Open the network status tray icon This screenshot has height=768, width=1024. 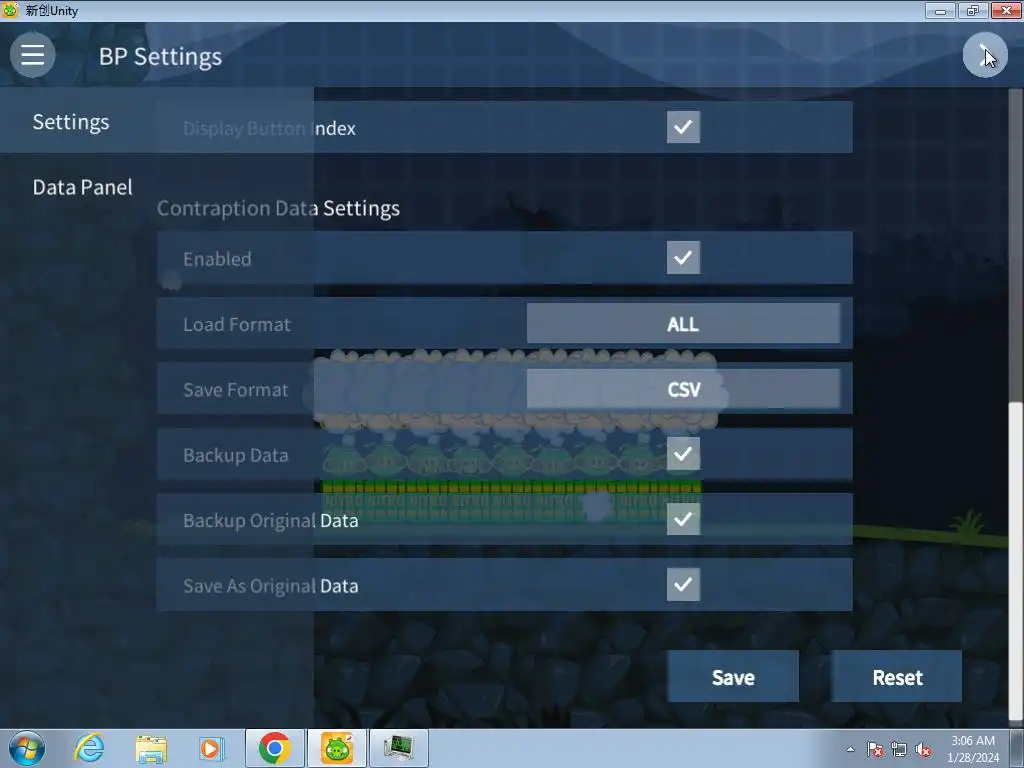[899, 749]
